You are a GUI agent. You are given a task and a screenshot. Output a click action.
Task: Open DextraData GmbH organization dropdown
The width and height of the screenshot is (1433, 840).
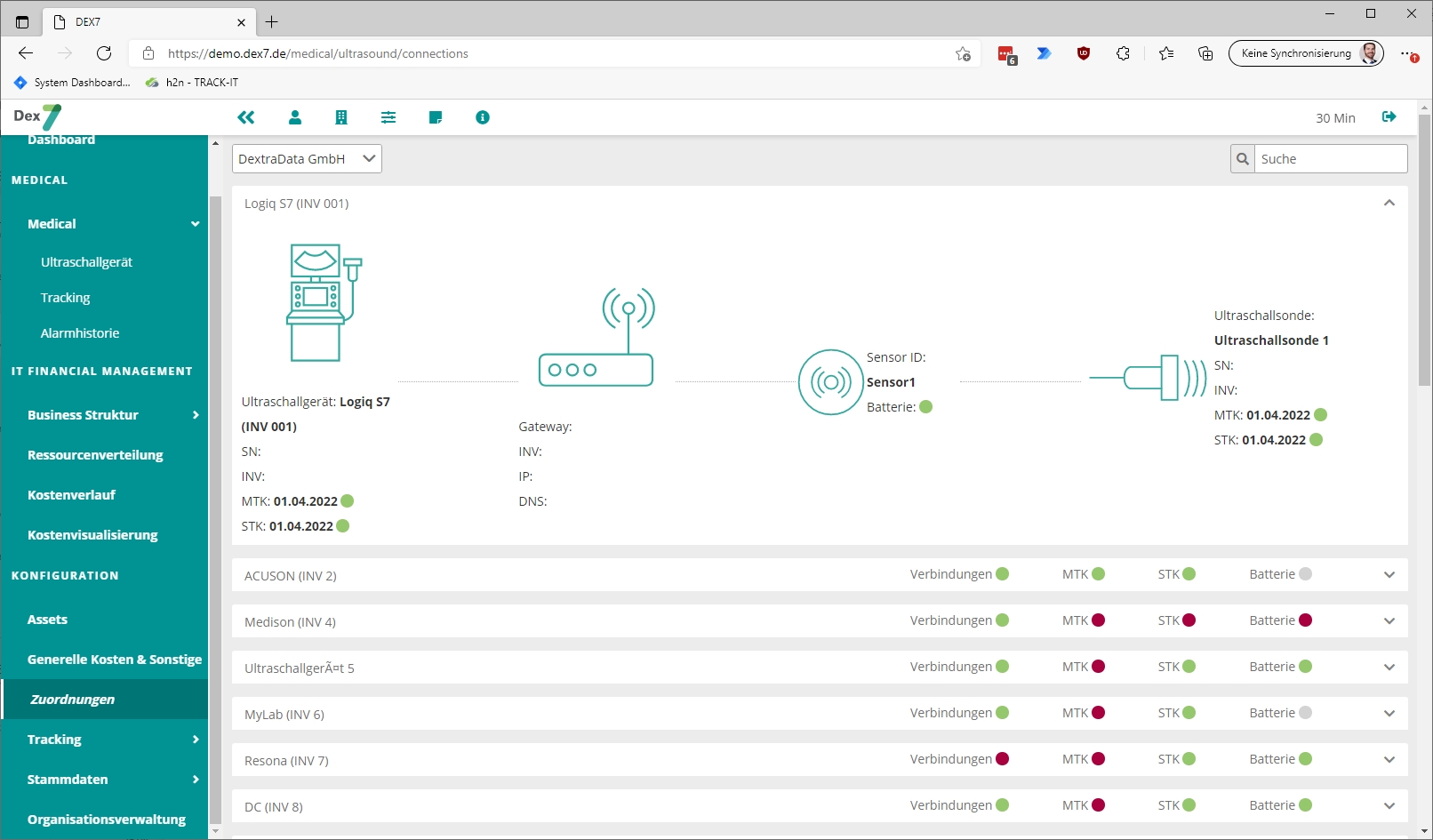pyautogui.click(x=307, y=159)
